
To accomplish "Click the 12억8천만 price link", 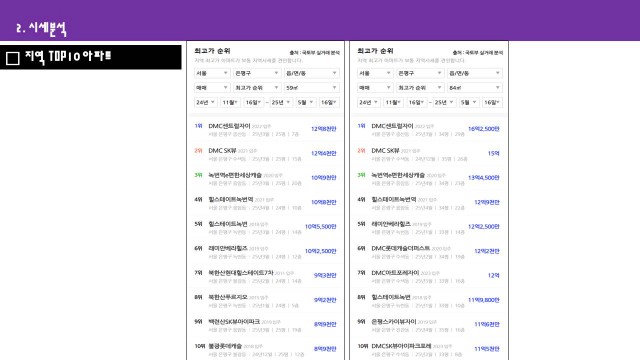I will coord(324,129).
